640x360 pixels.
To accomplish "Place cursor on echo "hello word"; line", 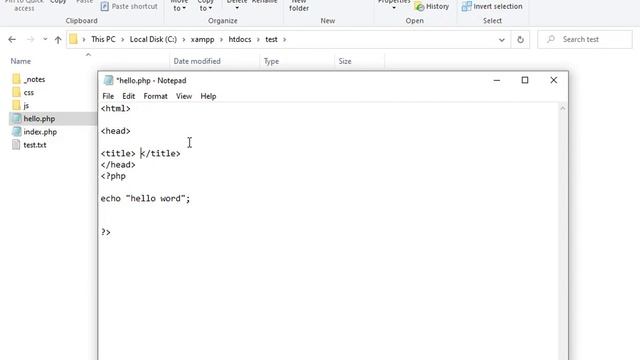I will [145, 198].
